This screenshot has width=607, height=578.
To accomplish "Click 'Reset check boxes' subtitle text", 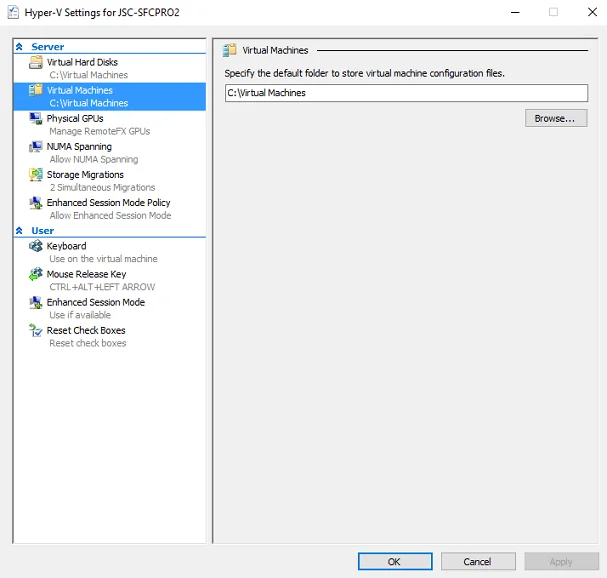I will (x=87, y=343).
